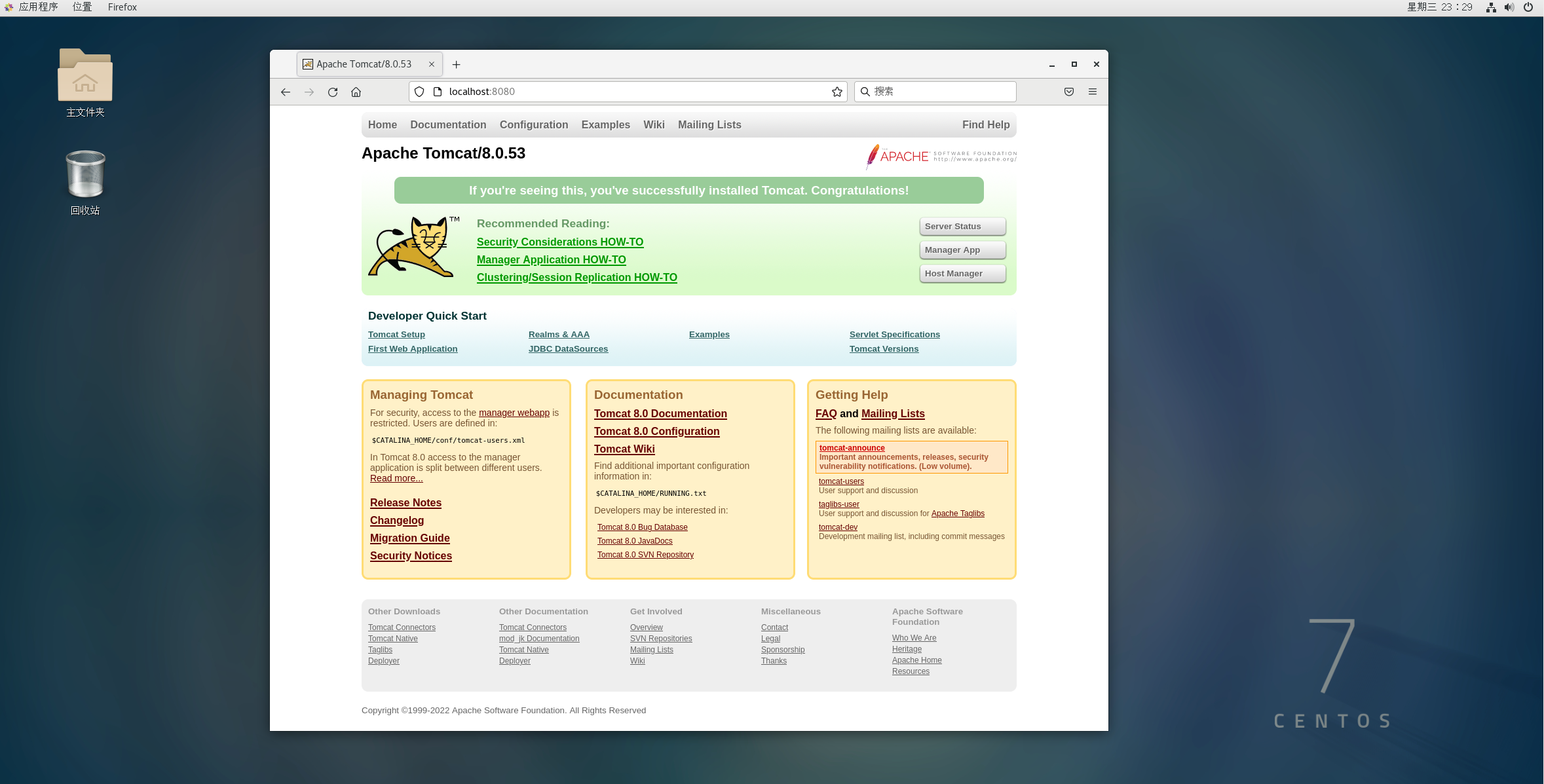This screenshot has width=1544, height=784.
Task: Open the Firefox hamburger menu
Action: 1093,92
